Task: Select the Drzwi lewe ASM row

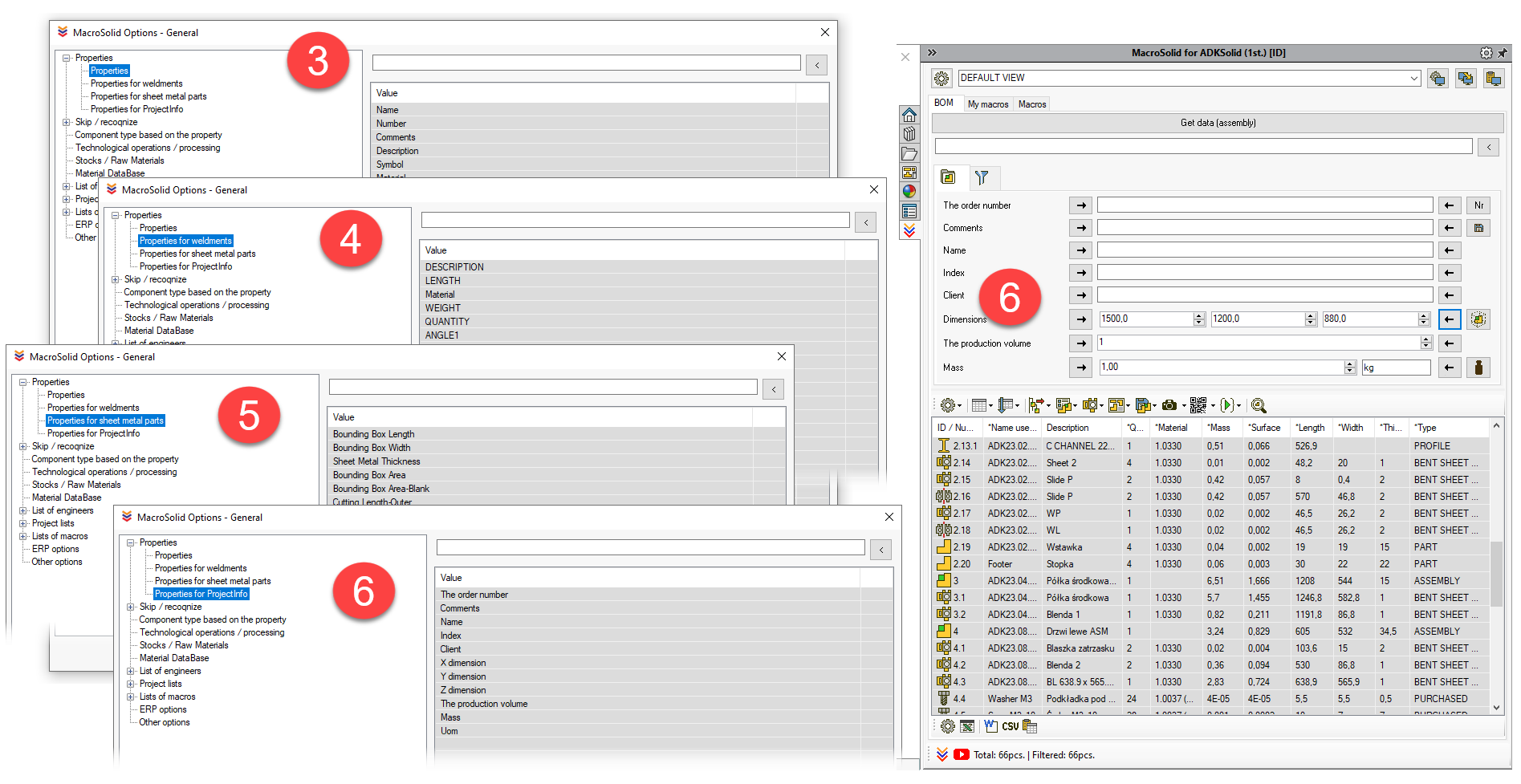Action: 1212,632
